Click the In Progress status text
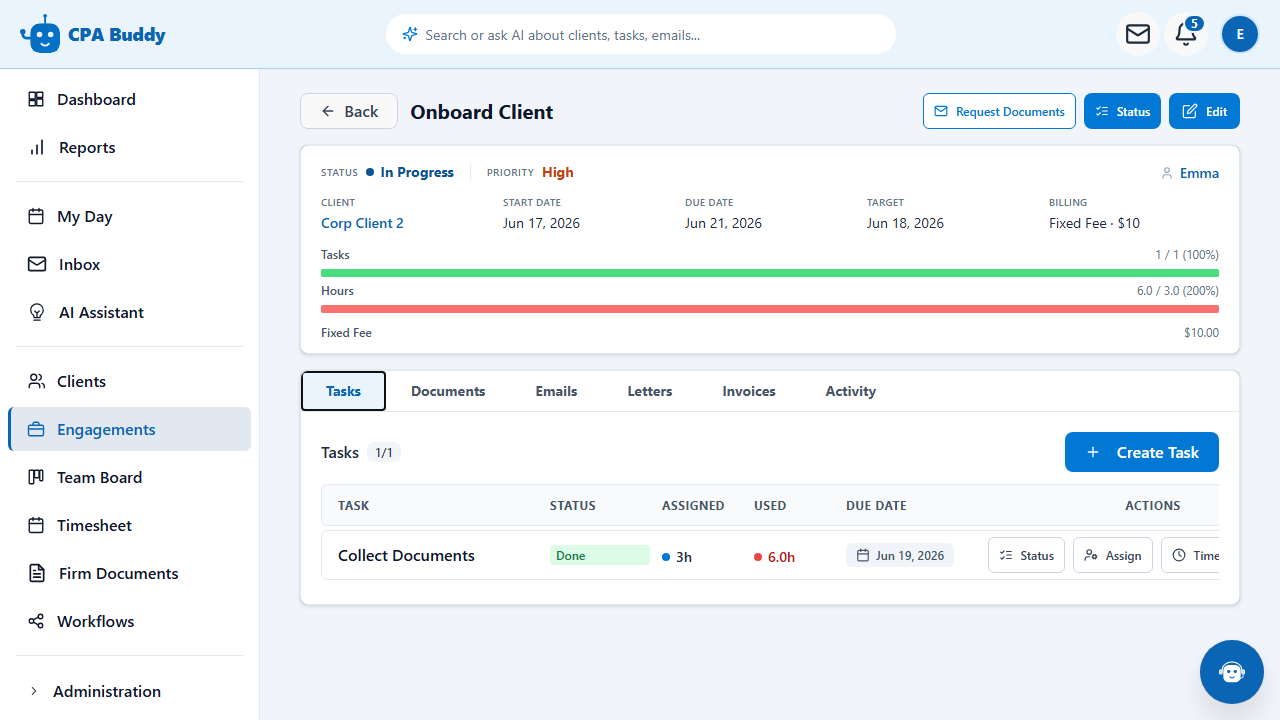The height and width of the screenshot is (720, 1280). point(417,172)
